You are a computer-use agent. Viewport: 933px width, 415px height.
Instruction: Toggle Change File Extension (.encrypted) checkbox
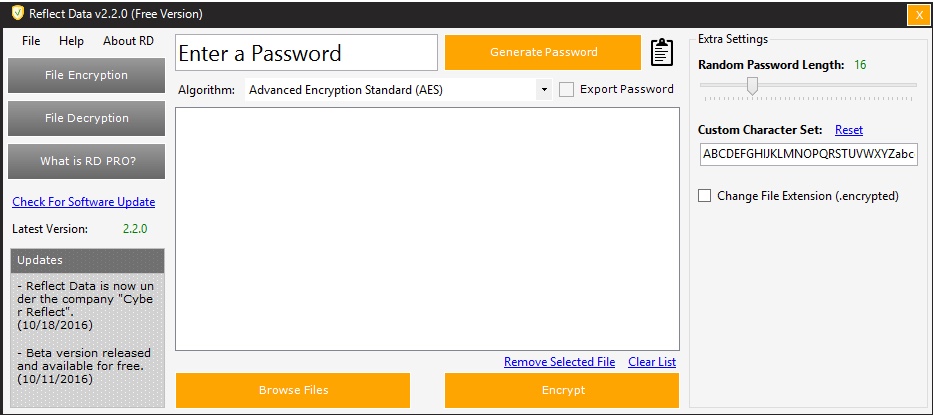click(705, 196)
